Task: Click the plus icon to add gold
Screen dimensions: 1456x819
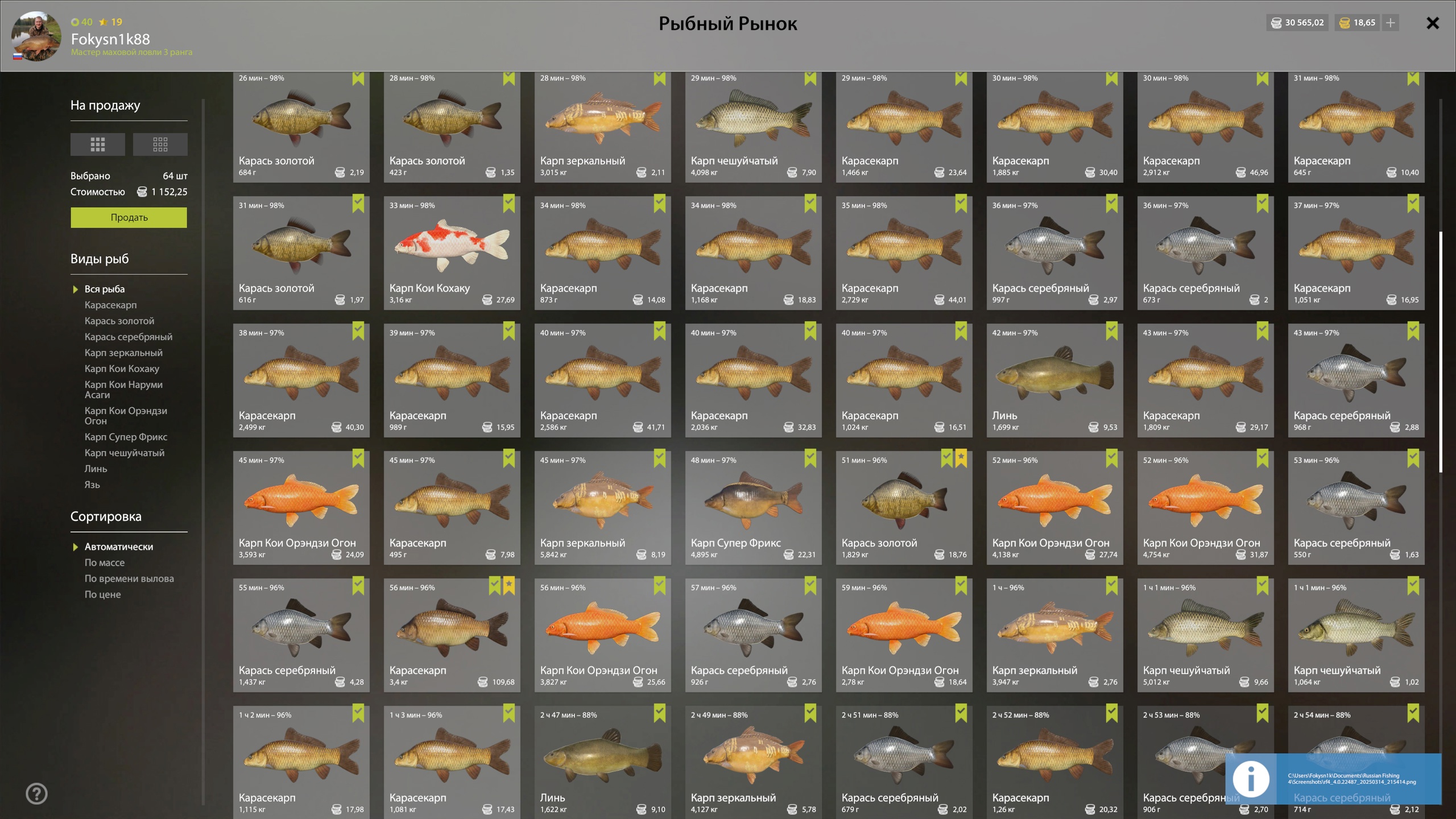Action: click(x=1391, y=23)
